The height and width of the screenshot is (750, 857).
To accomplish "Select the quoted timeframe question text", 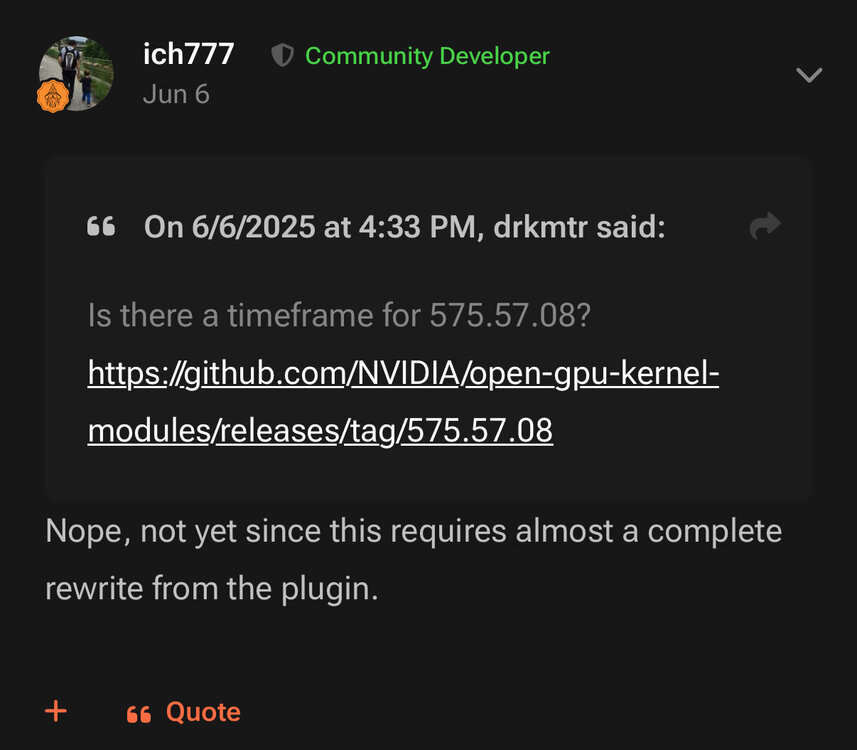I will pyautogui.click(x=339, y=315).
